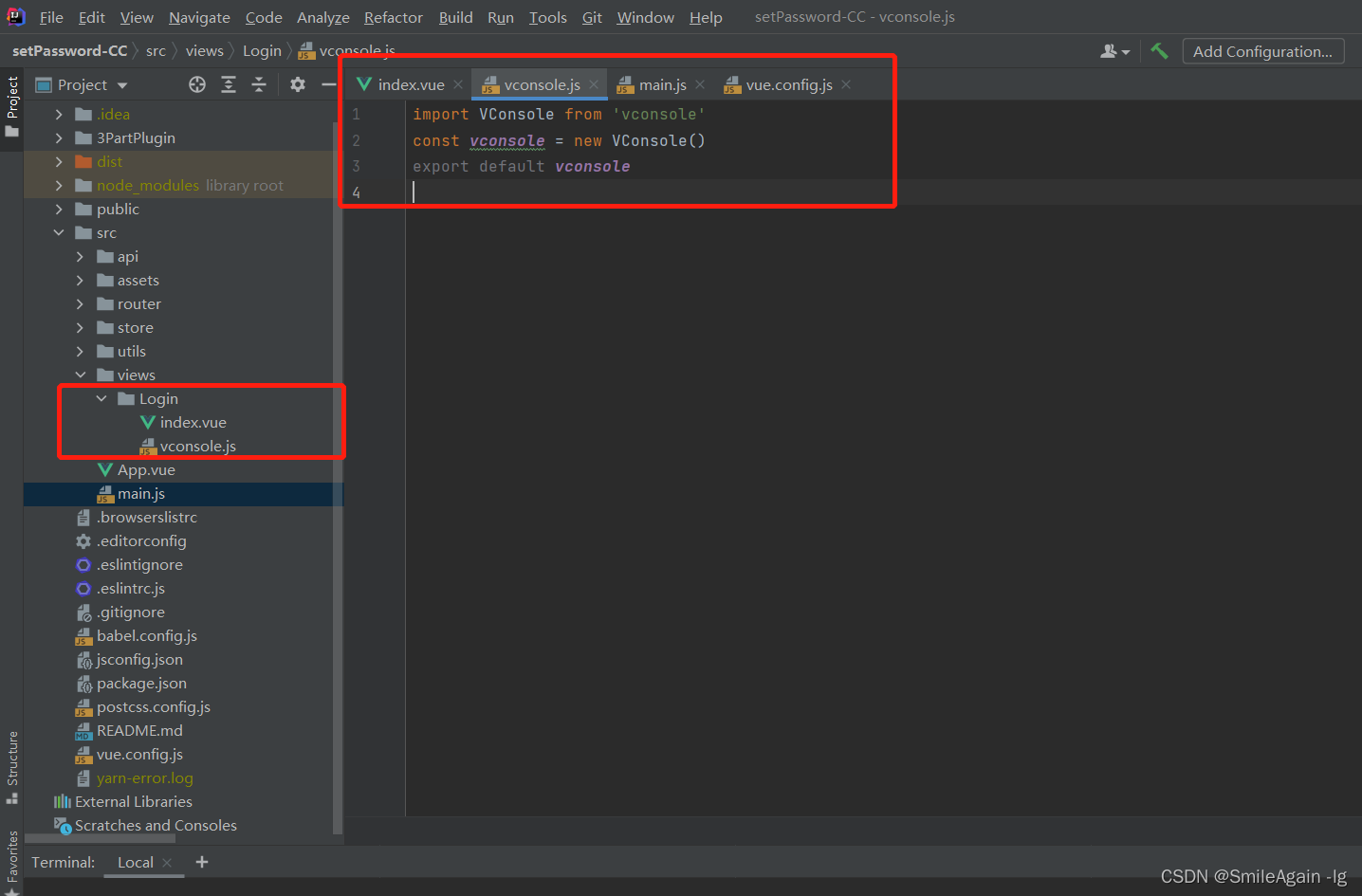Switch to the main.js editor tab
Image resolution: width=1362 pixels, height=896 pixels.
coord(661,84)
